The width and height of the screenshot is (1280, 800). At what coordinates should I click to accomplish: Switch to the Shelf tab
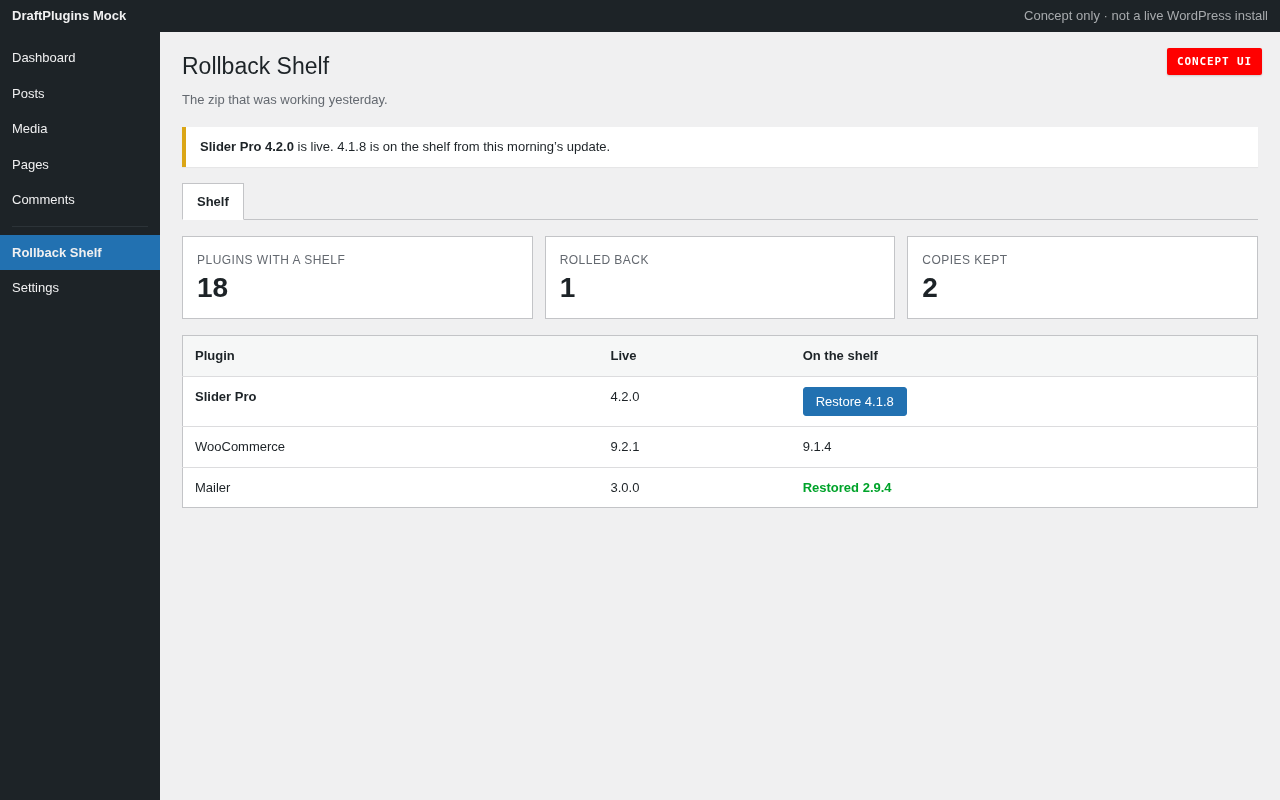point(213,202)
